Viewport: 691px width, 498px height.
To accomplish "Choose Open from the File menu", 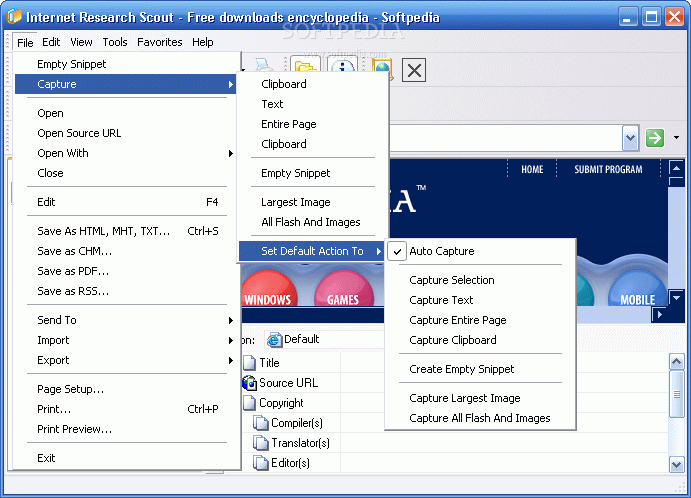I will tap(126, 113).
